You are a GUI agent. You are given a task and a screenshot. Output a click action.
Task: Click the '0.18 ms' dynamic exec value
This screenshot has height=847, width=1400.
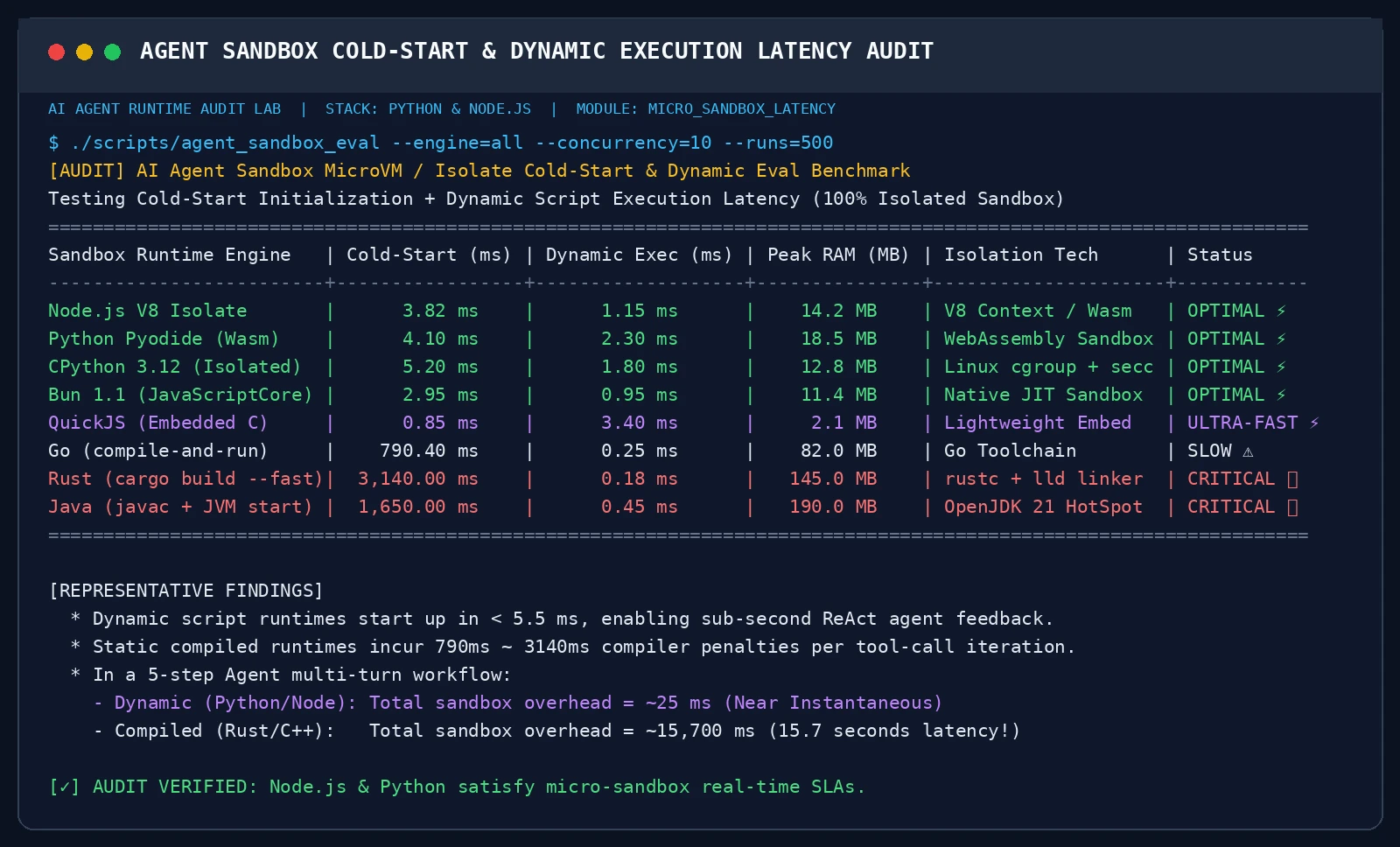click(640, 479)
